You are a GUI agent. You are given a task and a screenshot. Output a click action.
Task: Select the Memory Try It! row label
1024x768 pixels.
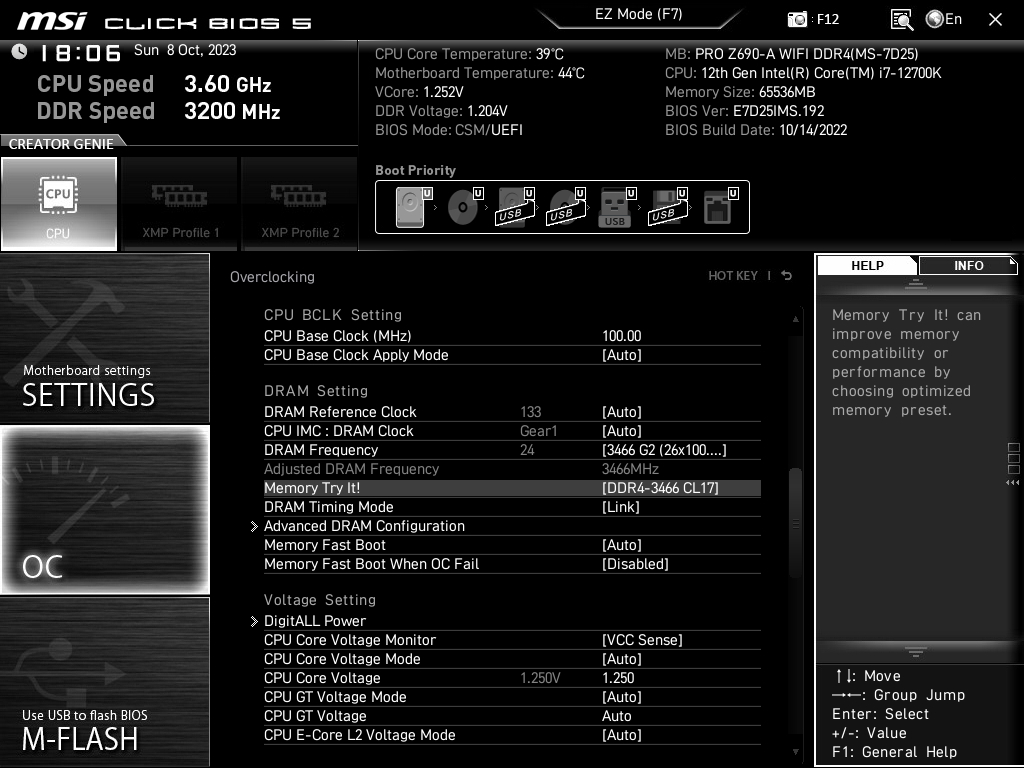click(x=312, y=487)
